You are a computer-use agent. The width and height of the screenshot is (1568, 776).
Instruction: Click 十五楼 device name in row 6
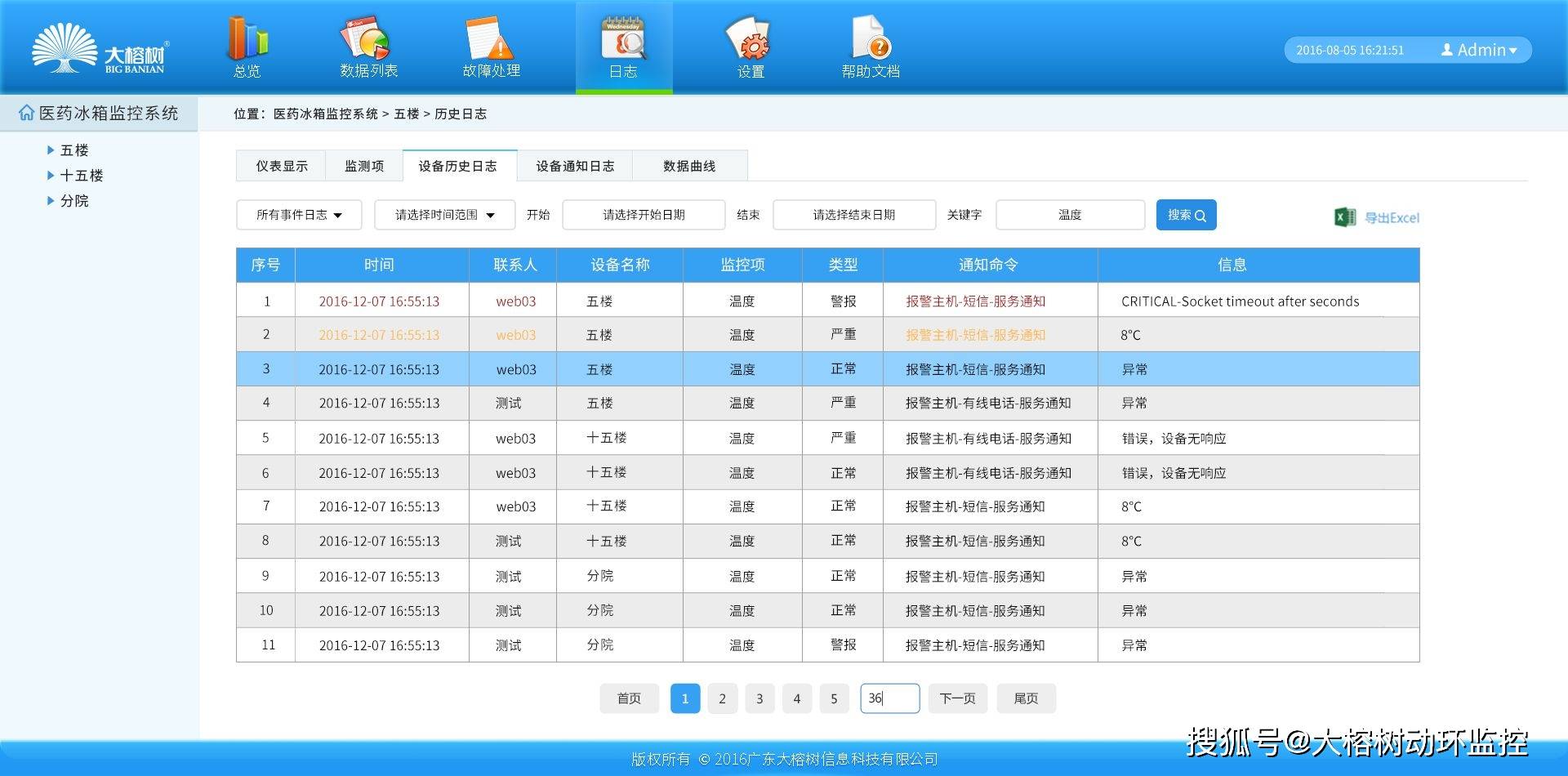607,472
